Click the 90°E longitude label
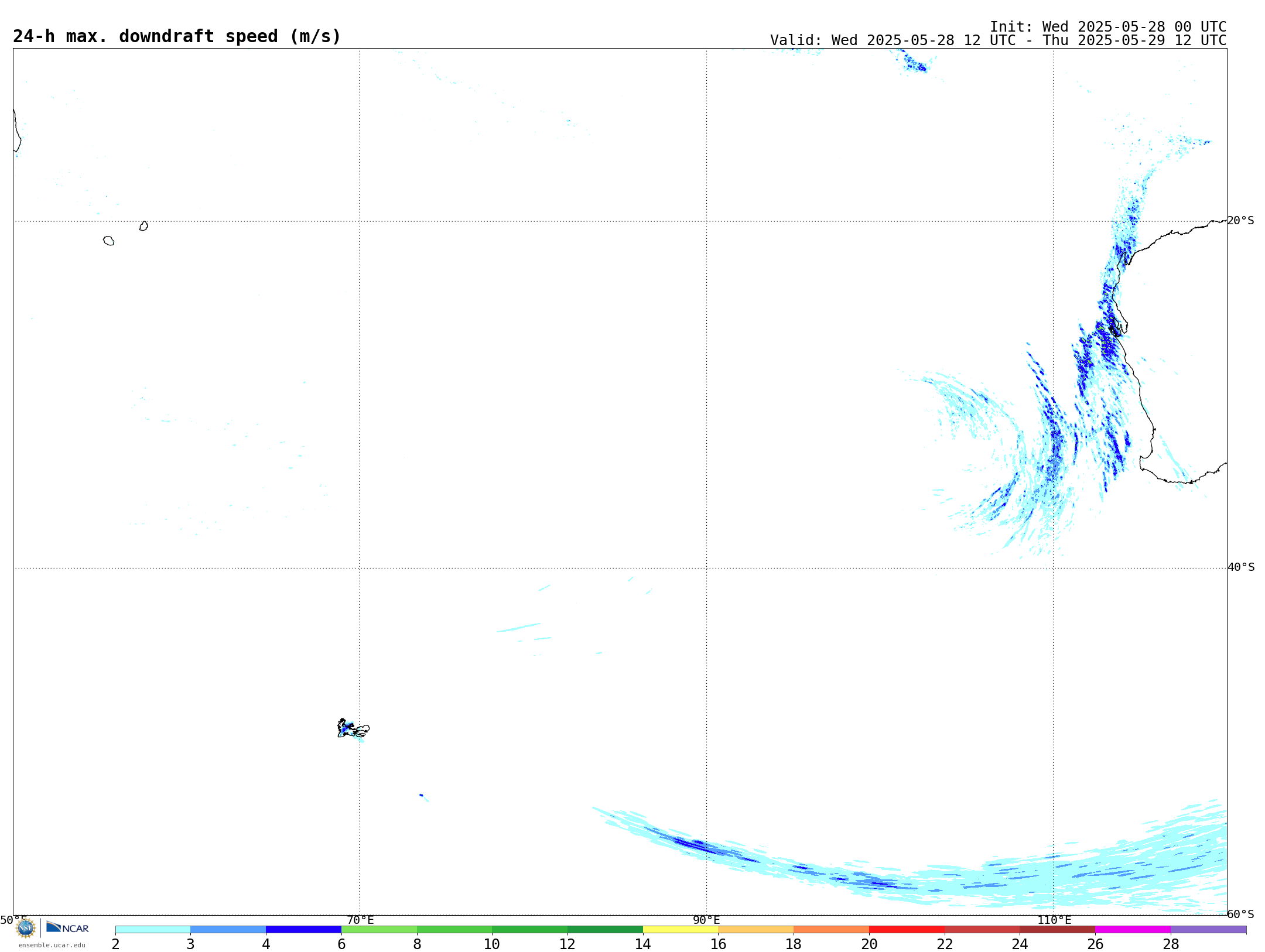The image size is (1265, 952). point(706,920)
